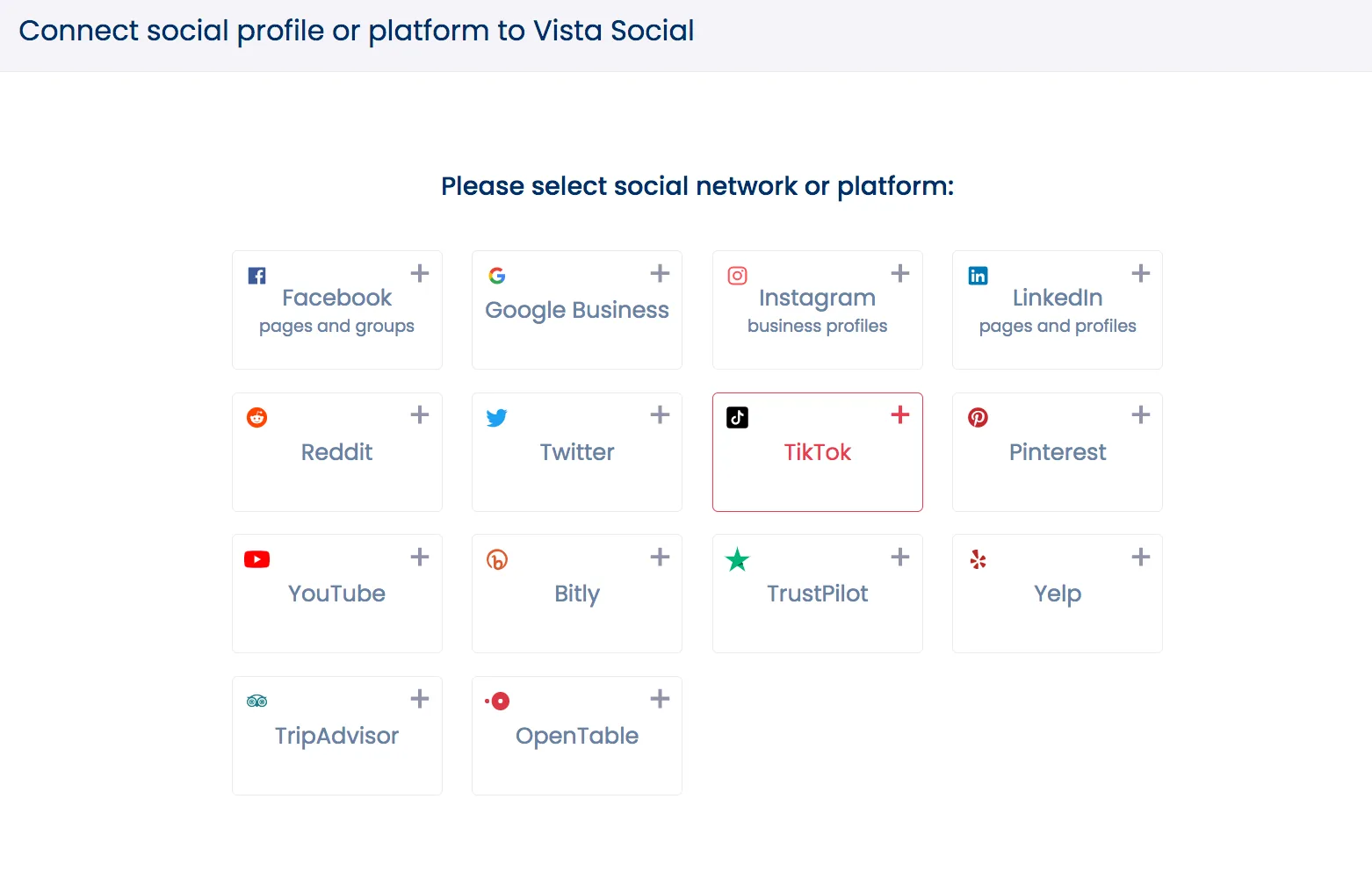
Task: Click the LinkedIn icon
Action: pos(977,275)
